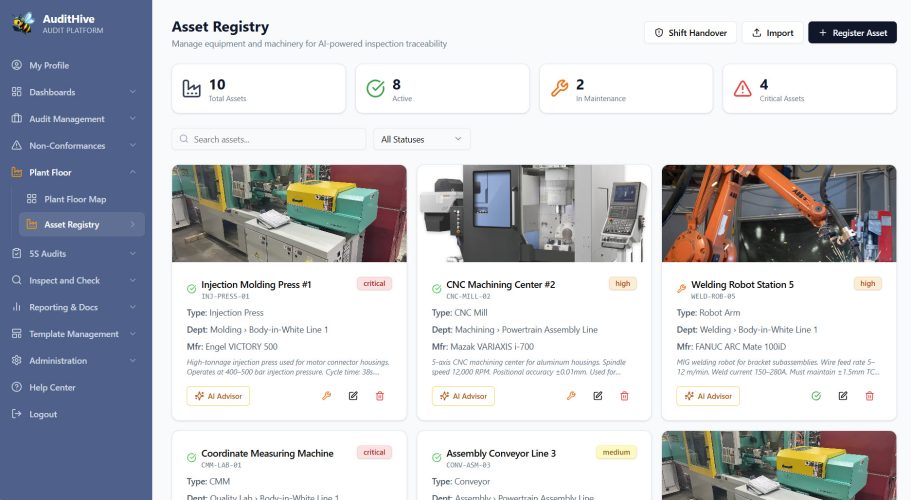
Task: Click high badge on CNC Machining Center
Action: (x=623, y=283)
